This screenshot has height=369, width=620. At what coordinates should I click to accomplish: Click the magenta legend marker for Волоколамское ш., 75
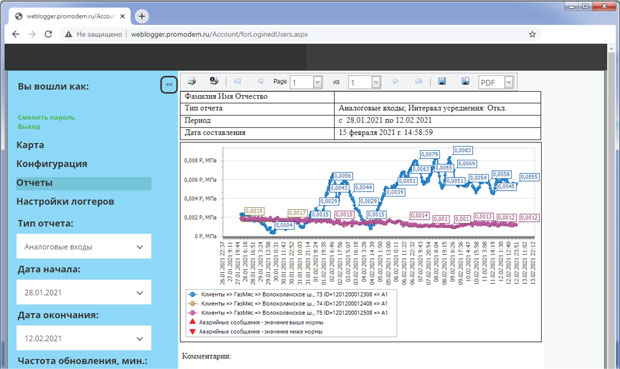pyautogui.click(x=193, y=312)
